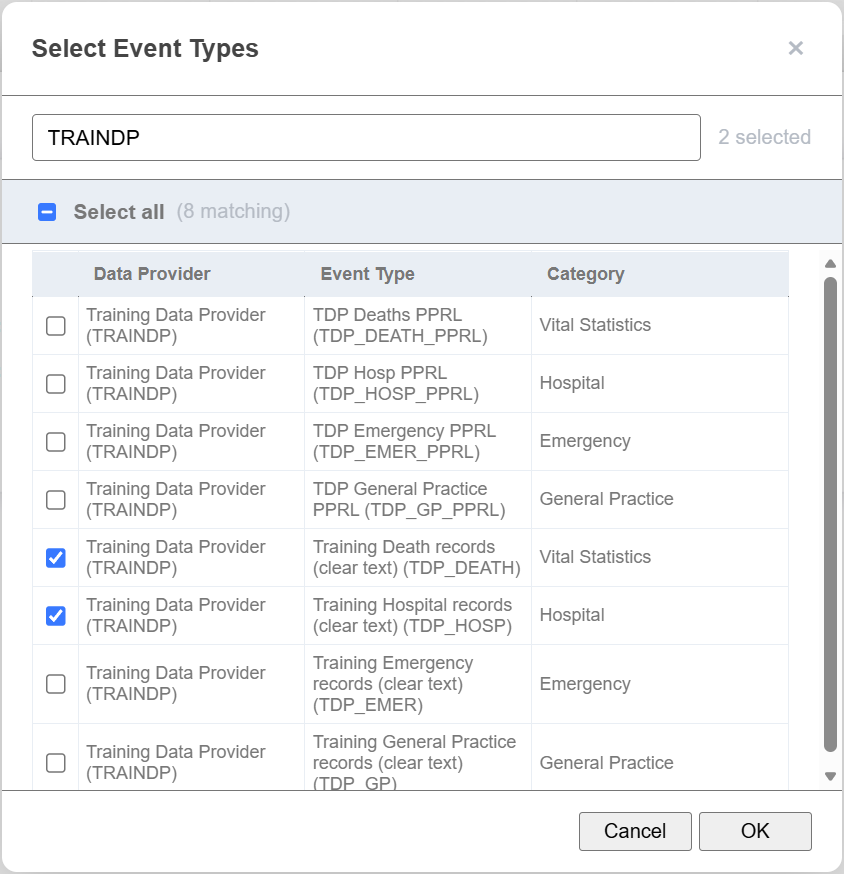Click the scrollbar down arrow

[830, 776]
